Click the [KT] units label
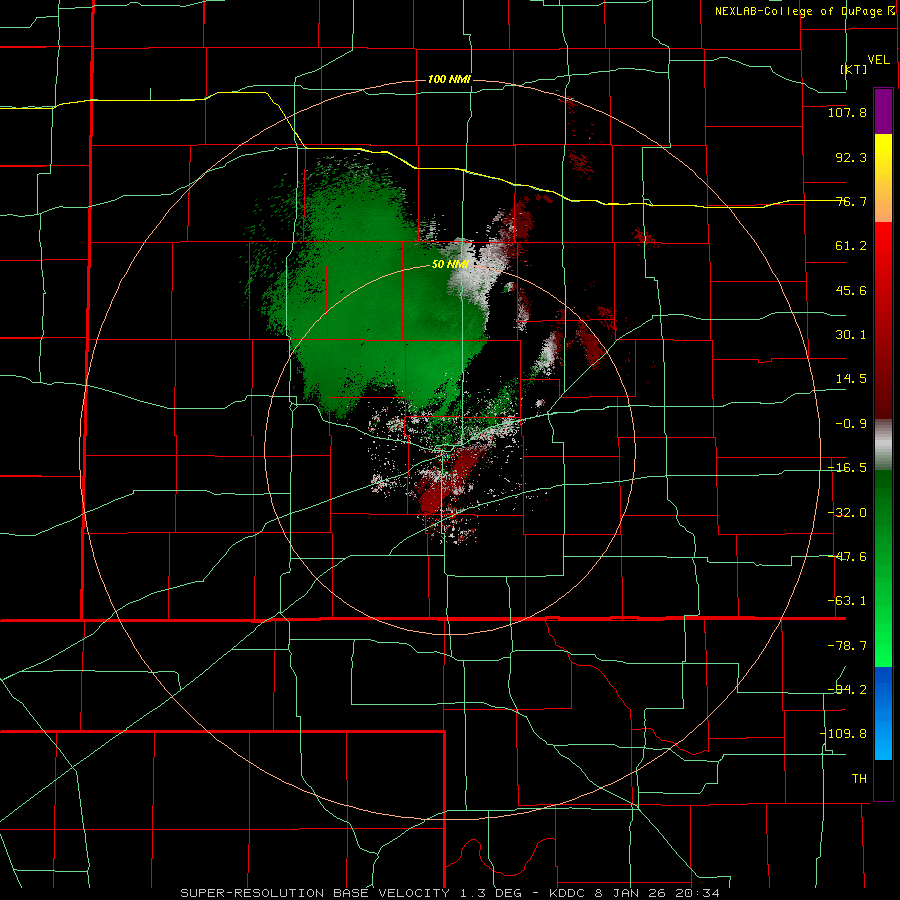 854,69
